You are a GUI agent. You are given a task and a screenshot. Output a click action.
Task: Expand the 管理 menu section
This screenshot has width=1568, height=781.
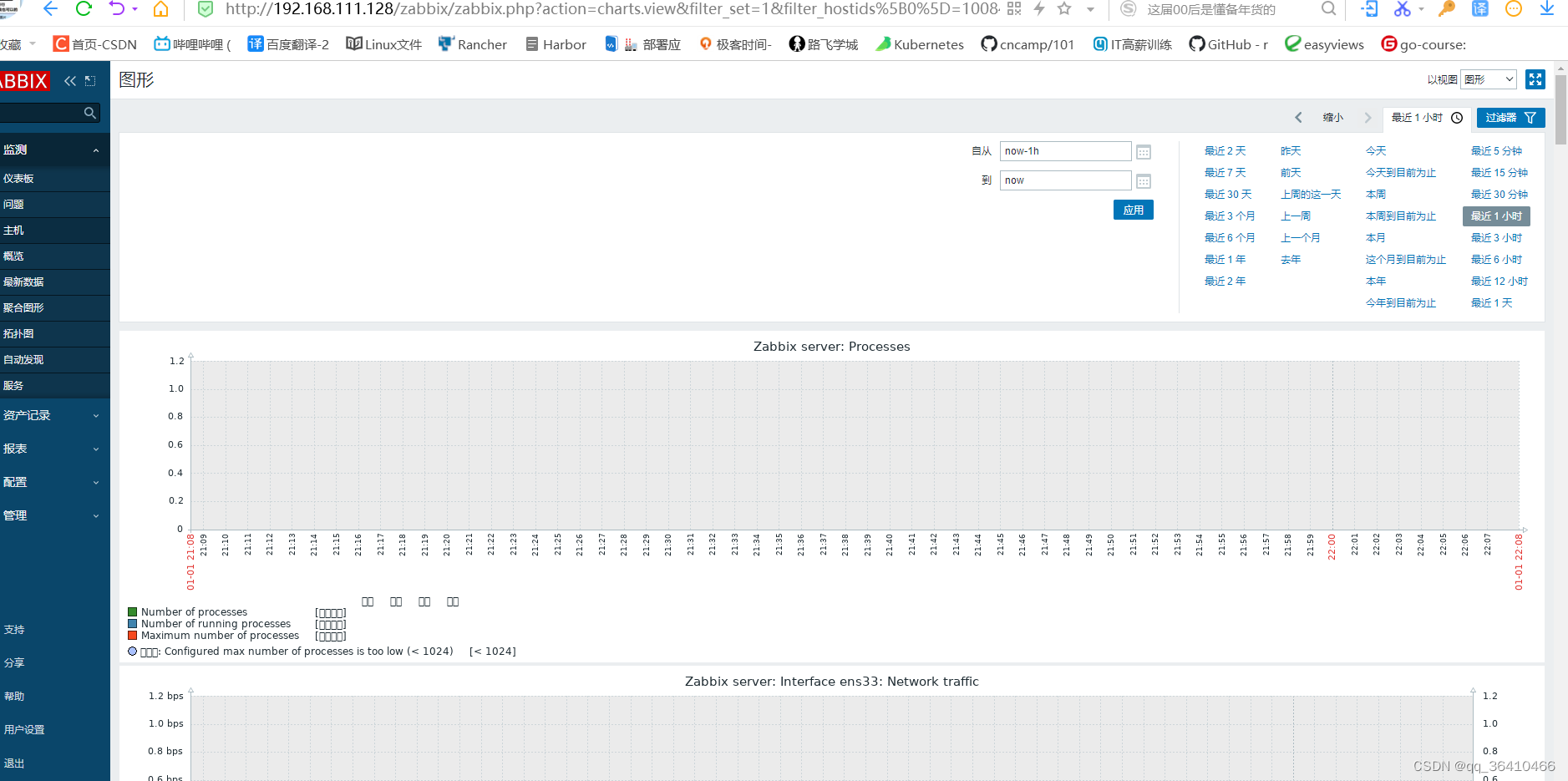click(55, 515)
